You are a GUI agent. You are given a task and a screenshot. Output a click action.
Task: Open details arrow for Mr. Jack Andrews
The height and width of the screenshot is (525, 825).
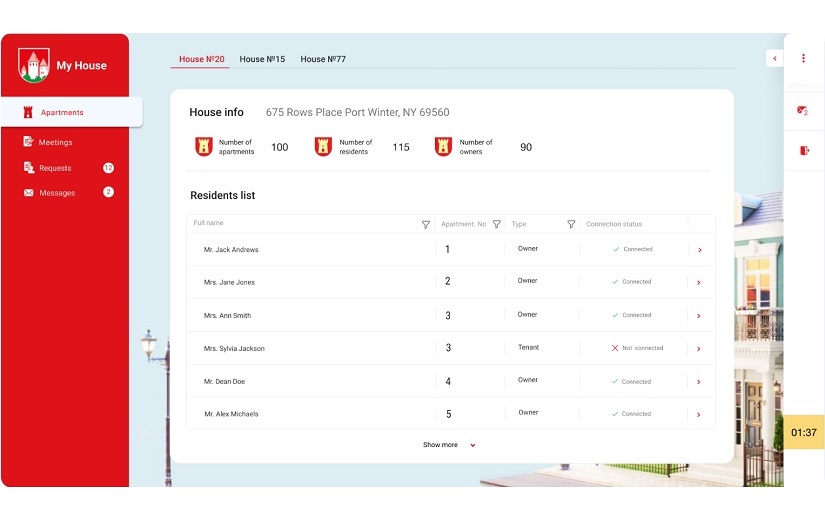pos(700,250)
